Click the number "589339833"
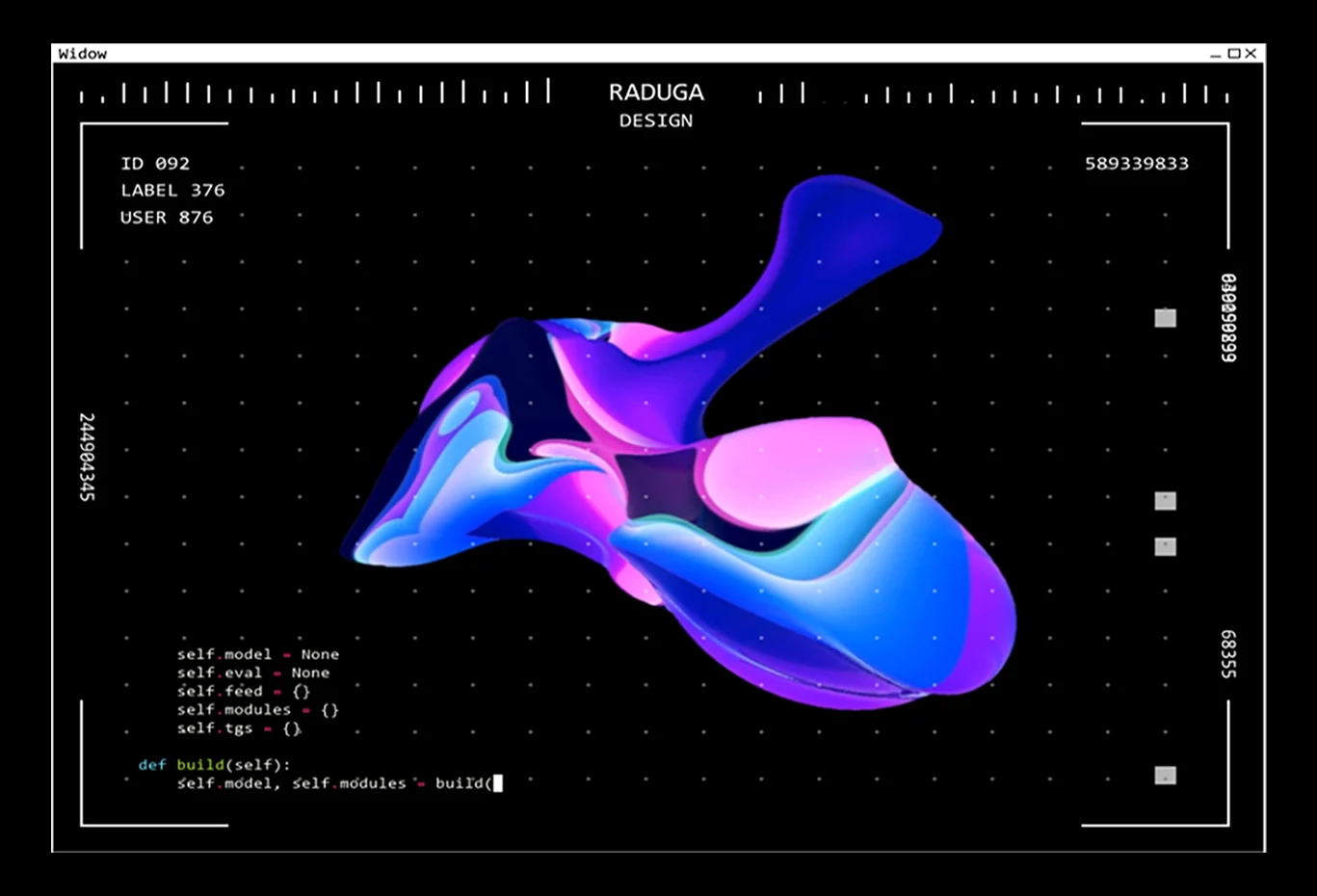This screenshot has width=1317, height=896. (1137, 164)
